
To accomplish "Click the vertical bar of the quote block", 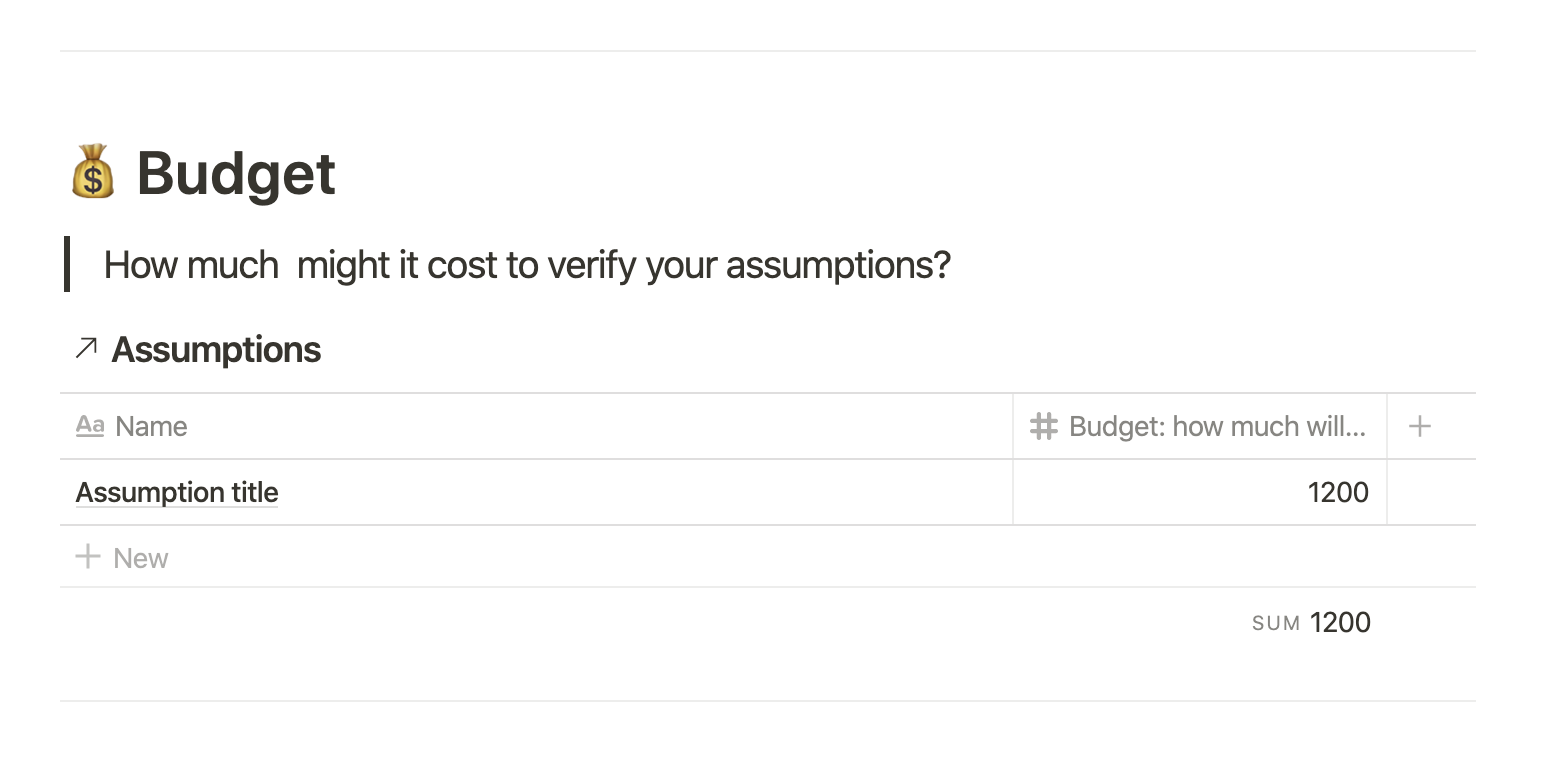I will click(67, 264).
